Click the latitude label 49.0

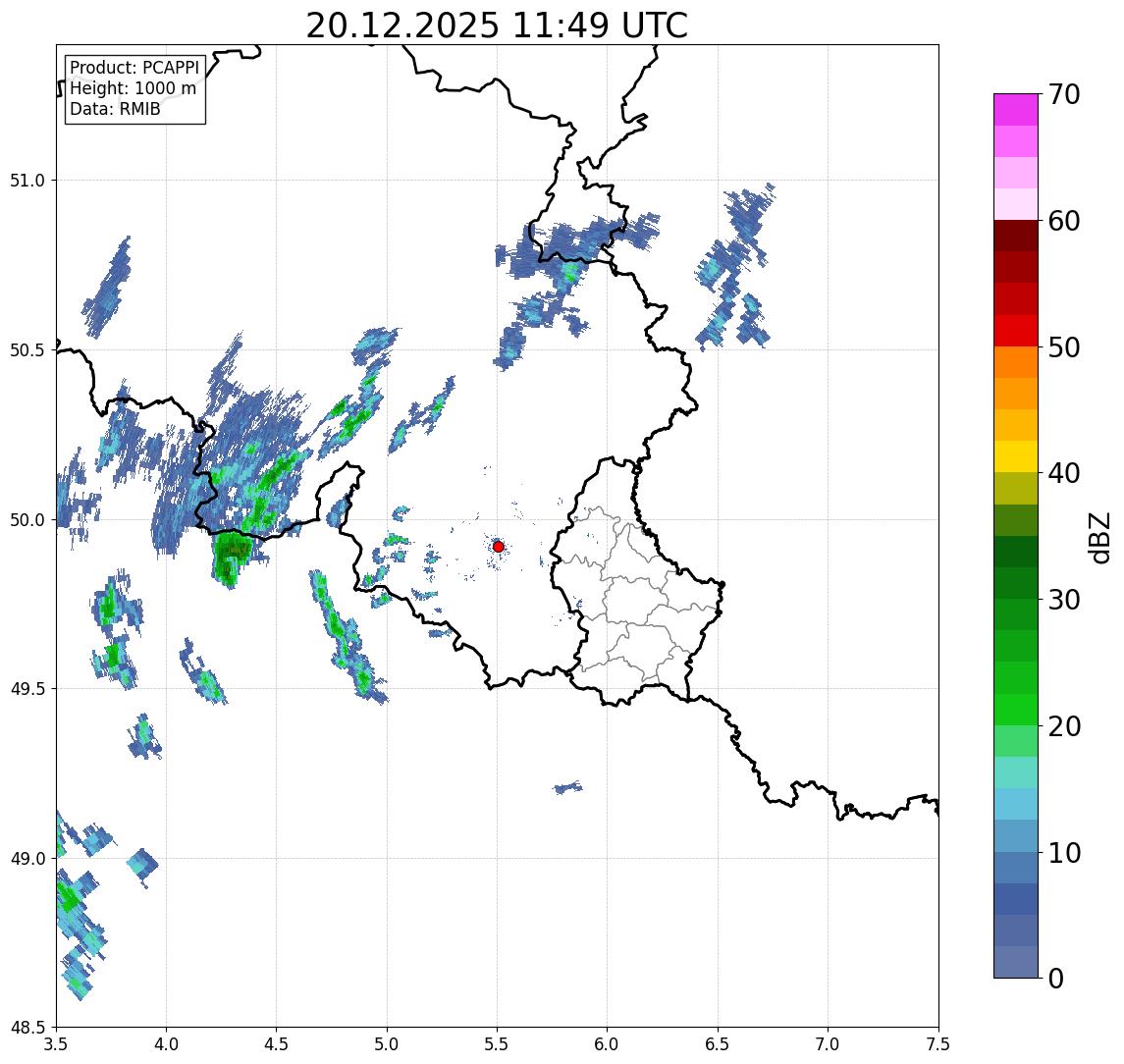click(x=27, y=859)
